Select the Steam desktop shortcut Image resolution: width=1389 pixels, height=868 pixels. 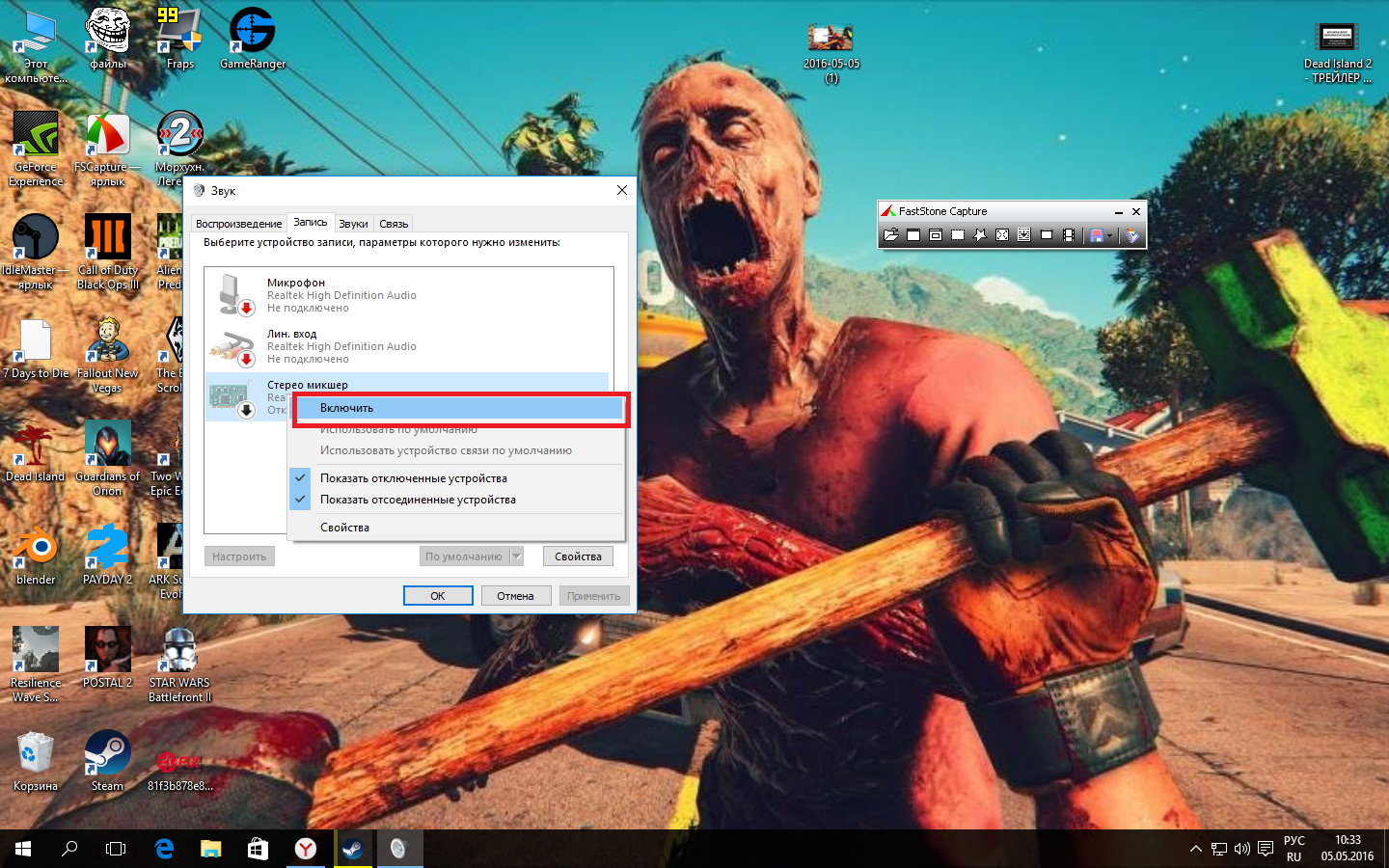108,761
